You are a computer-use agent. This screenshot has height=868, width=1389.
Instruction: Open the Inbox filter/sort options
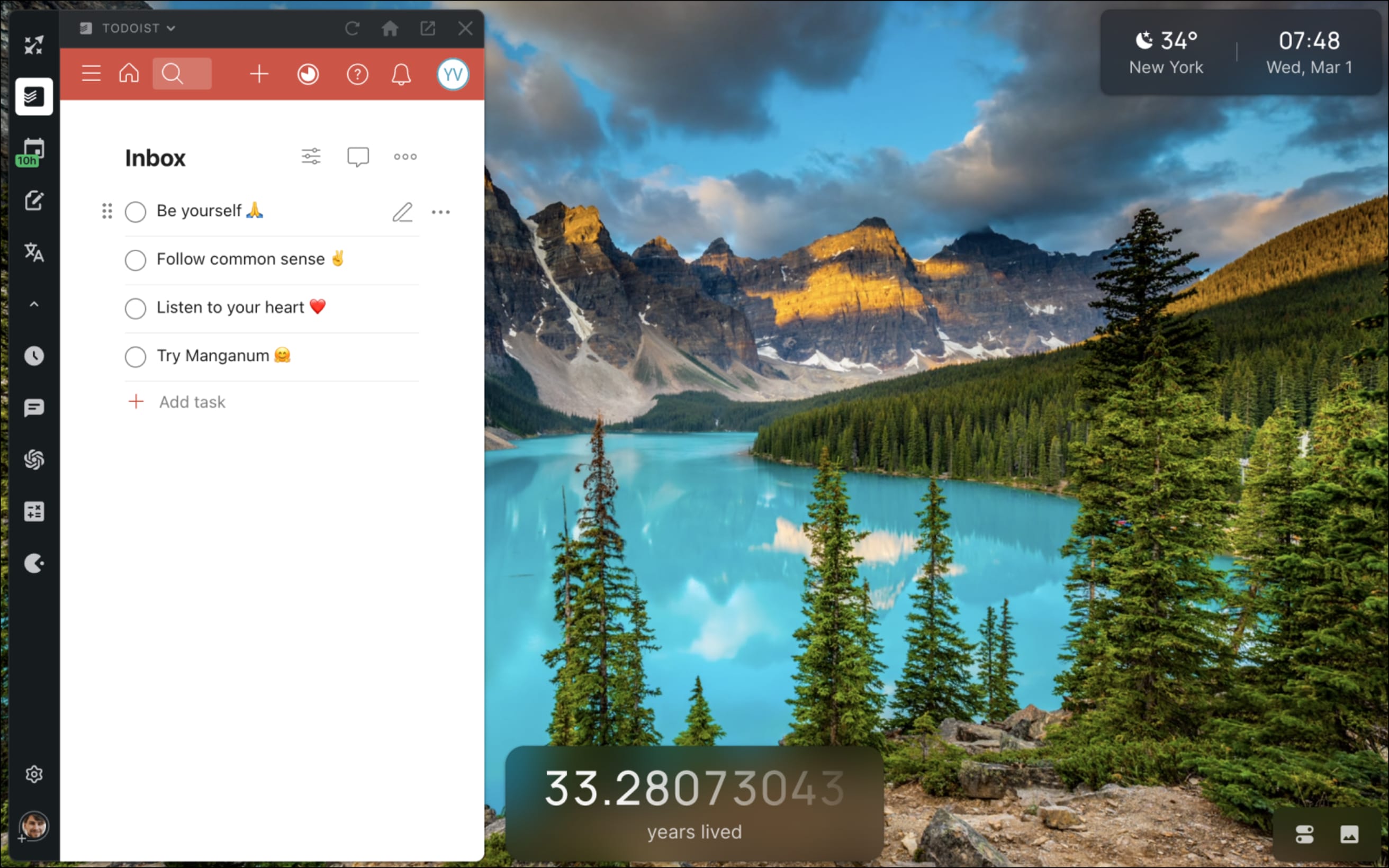(311, 156)
